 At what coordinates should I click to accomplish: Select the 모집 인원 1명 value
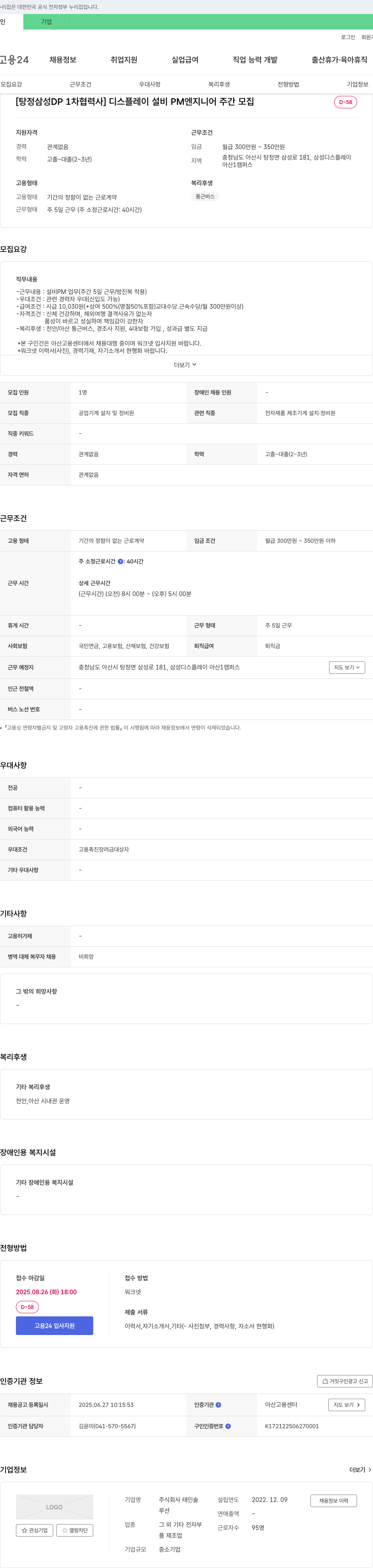pyautogui.click(x=83, y=393)
